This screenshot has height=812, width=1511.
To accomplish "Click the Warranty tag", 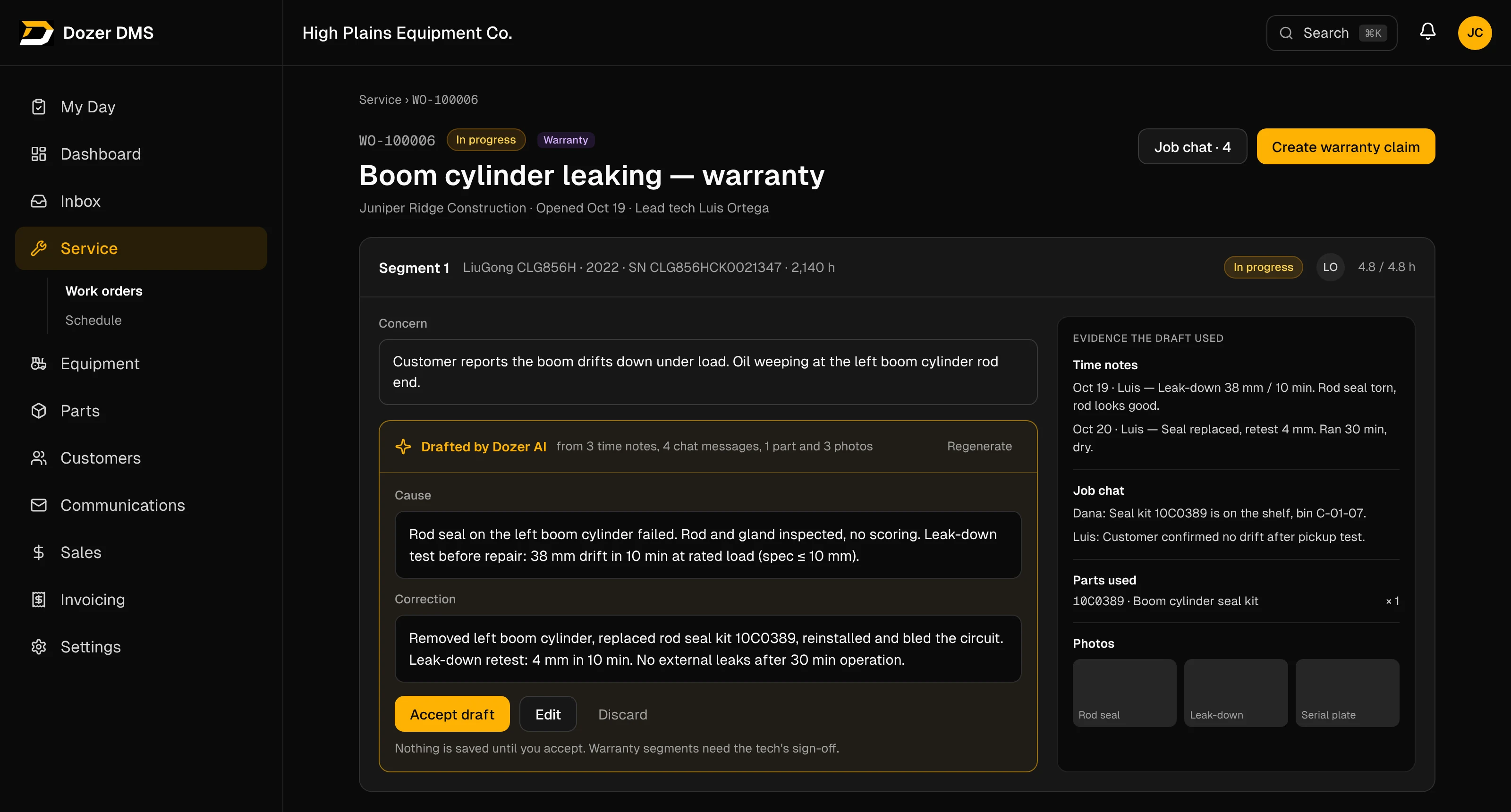I will 566,140.
